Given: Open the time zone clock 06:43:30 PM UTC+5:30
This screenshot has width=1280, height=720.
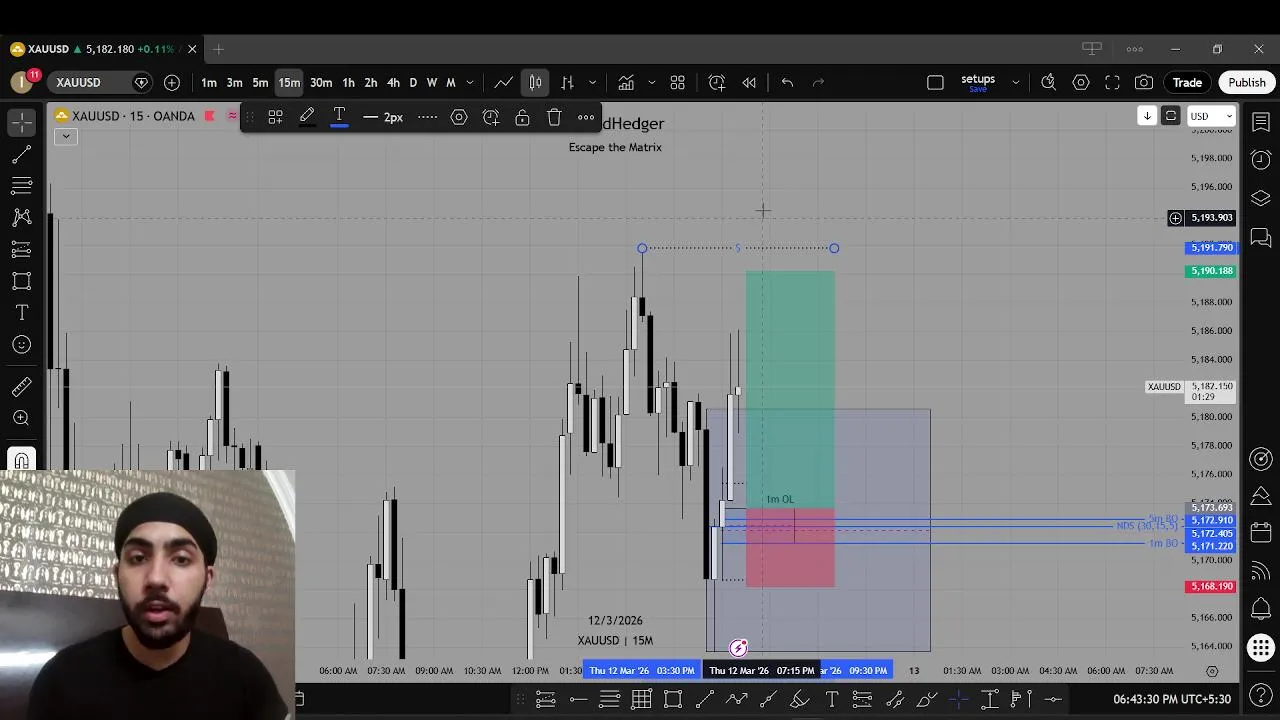Looking at the screenshot, I should 1172,699.
